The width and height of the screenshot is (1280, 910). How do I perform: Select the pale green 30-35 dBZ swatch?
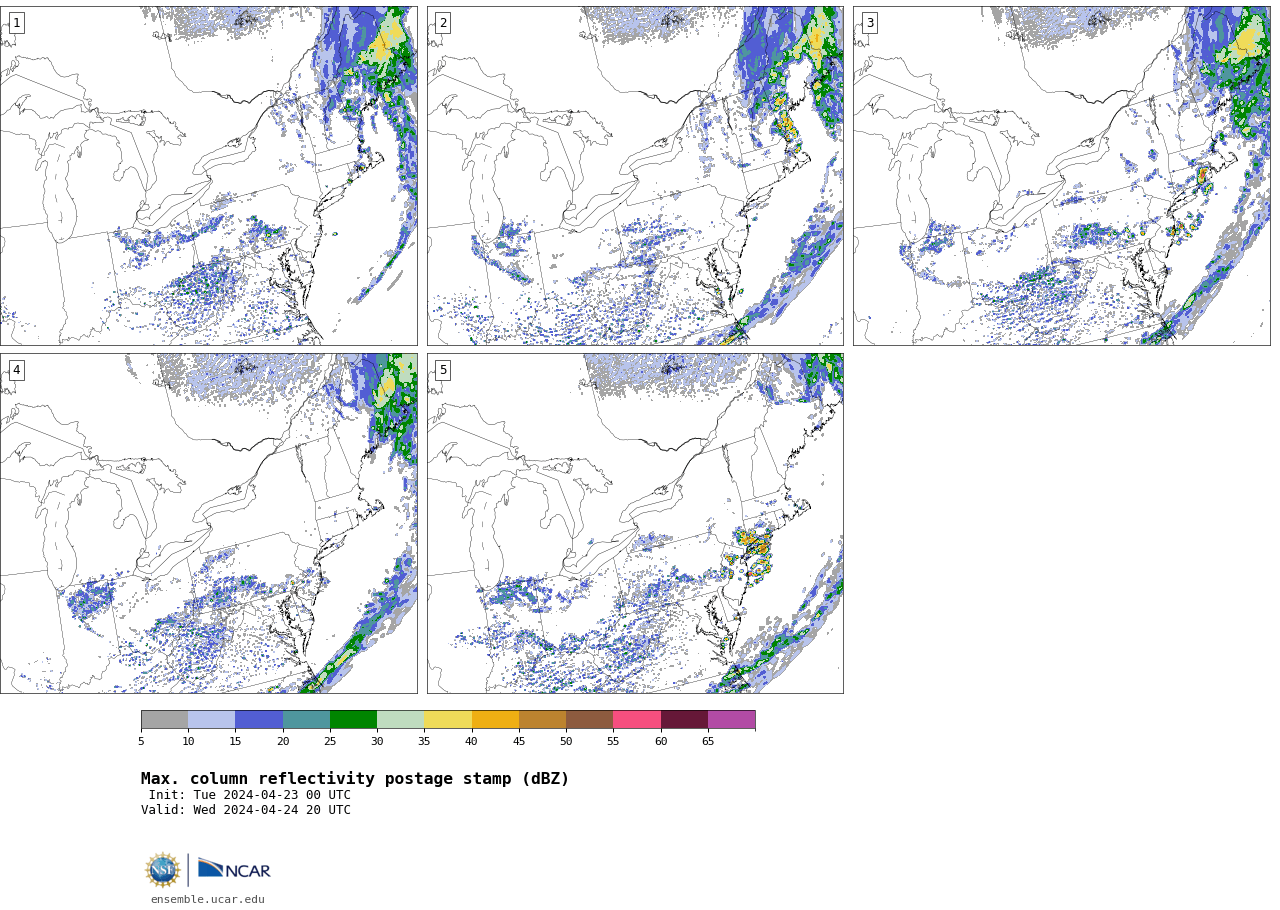(x=400, y=720)
